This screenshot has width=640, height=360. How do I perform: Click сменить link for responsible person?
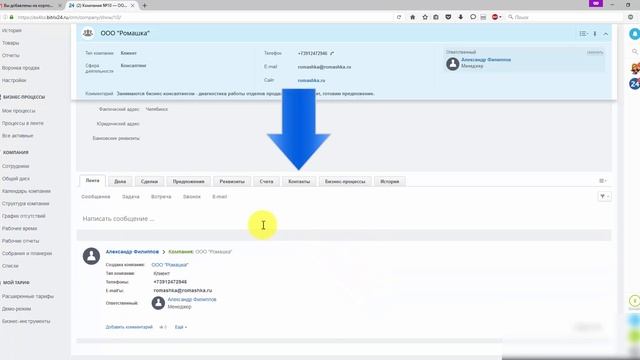coord(595,52)
